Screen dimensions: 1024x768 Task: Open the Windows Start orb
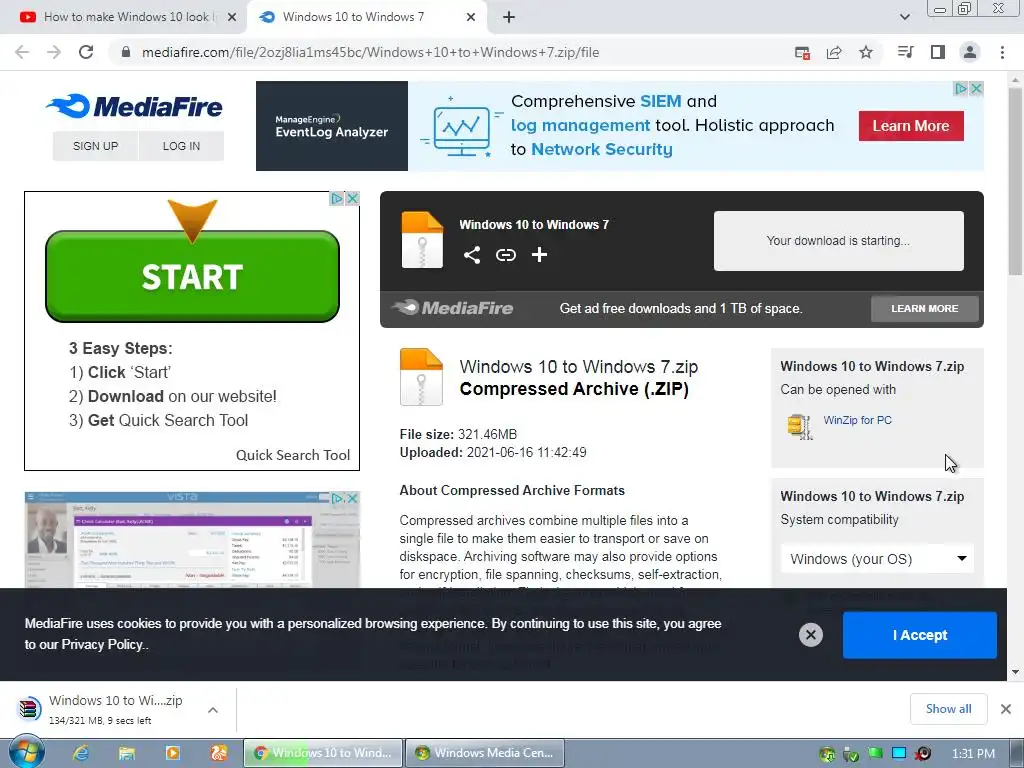coord(27,753)
